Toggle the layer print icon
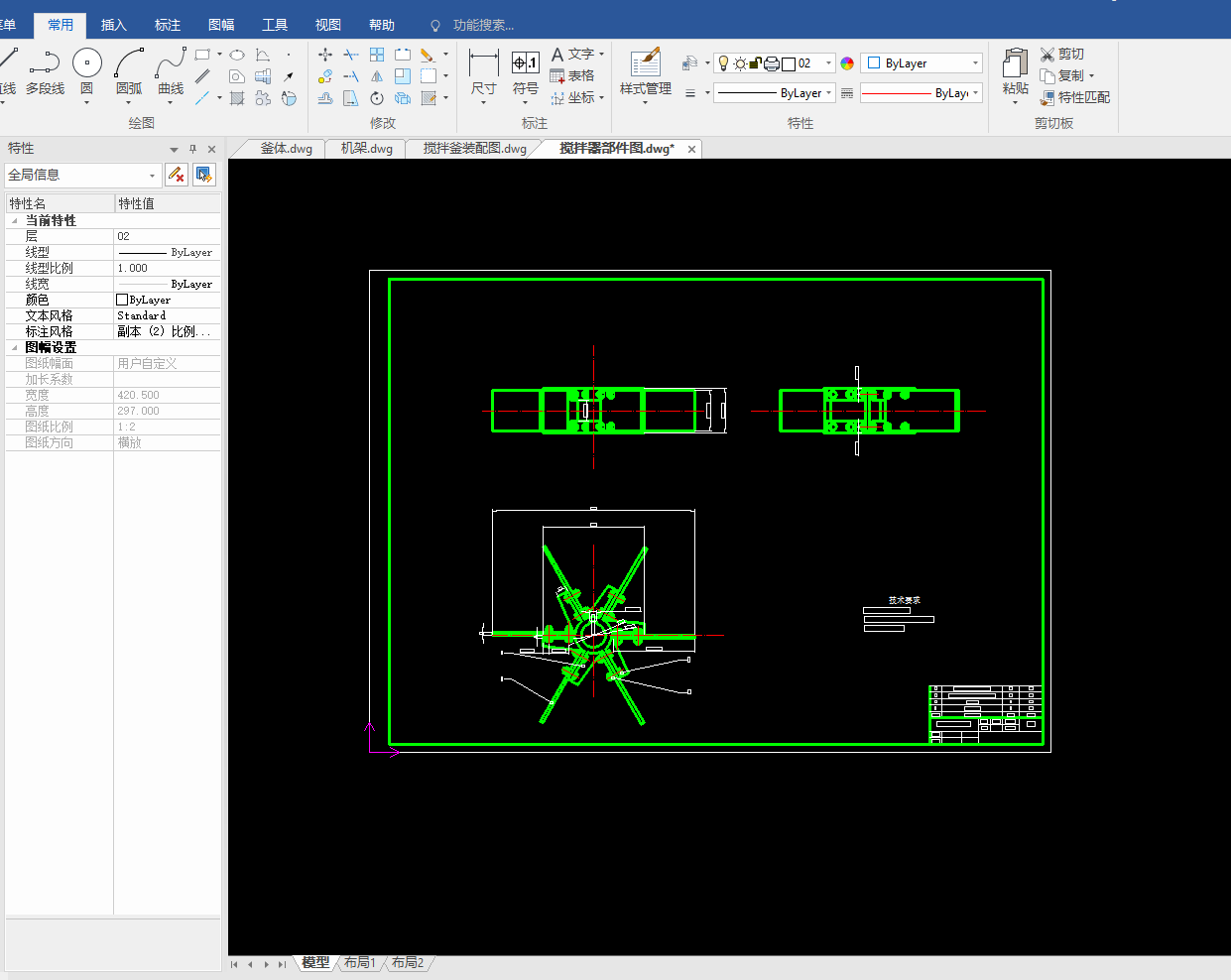1231x980 pixels. click(x=772, y=63)
